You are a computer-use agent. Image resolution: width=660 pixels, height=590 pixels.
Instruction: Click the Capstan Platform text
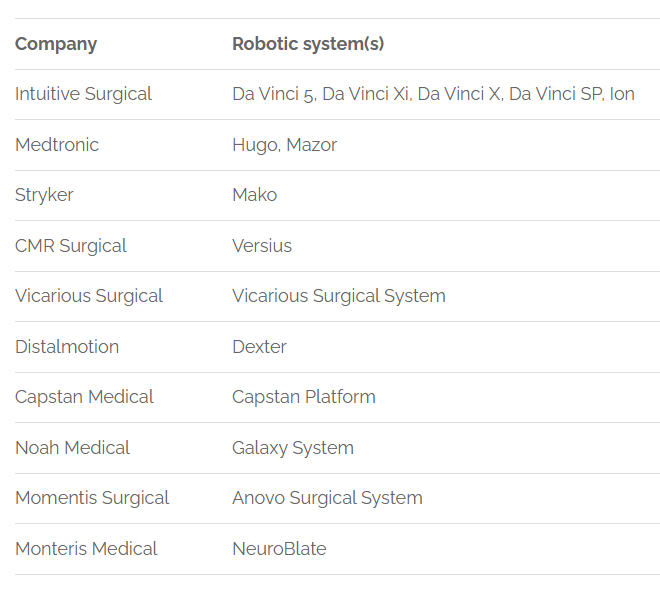click(304, 397)
